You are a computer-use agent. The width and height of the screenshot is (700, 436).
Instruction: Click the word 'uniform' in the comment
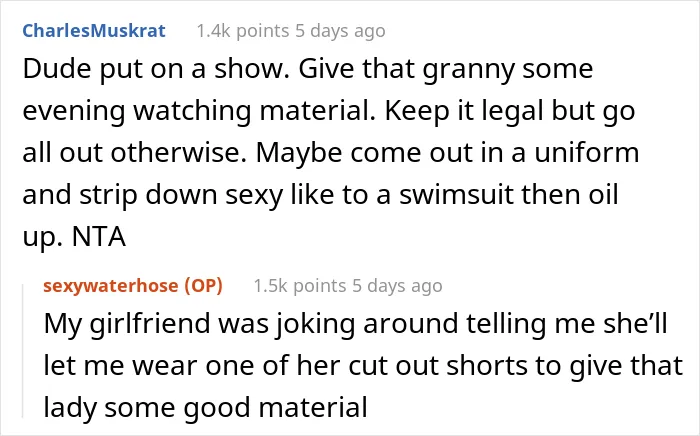(x=587, y=153)
